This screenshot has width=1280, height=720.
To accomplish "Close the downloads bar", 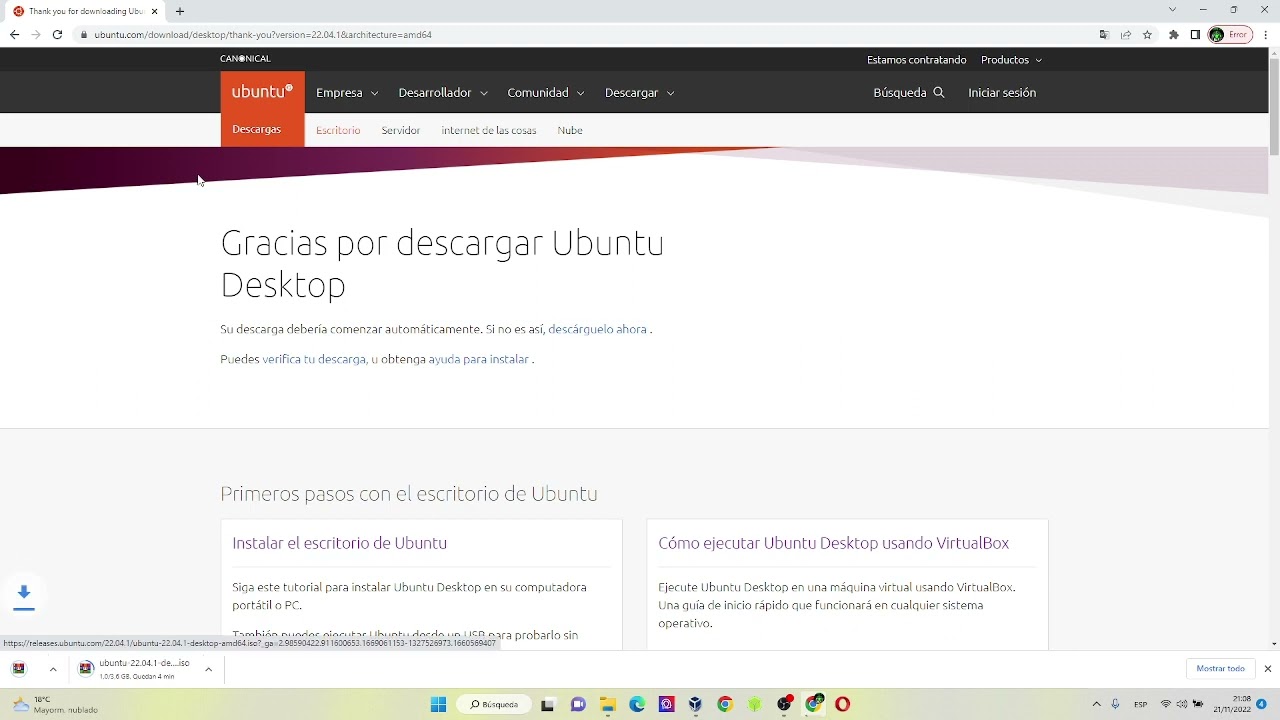I will click(x=1268, y=668).
